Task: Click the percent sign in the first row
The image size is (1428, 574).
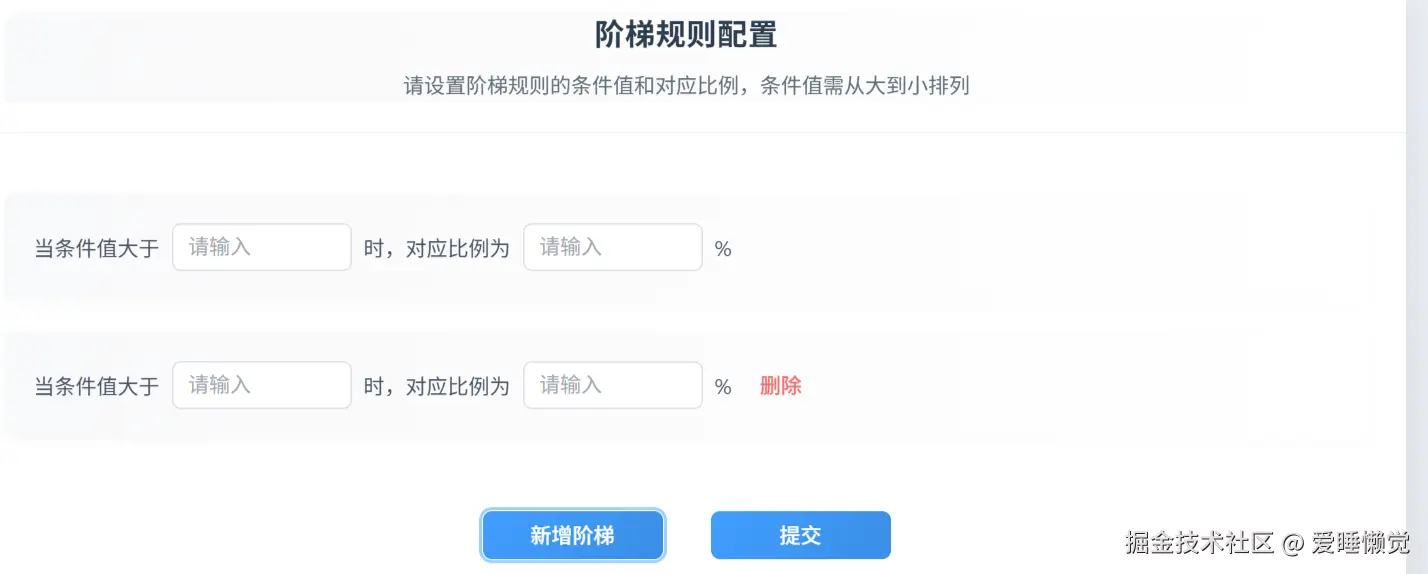Action: [723, 249]
